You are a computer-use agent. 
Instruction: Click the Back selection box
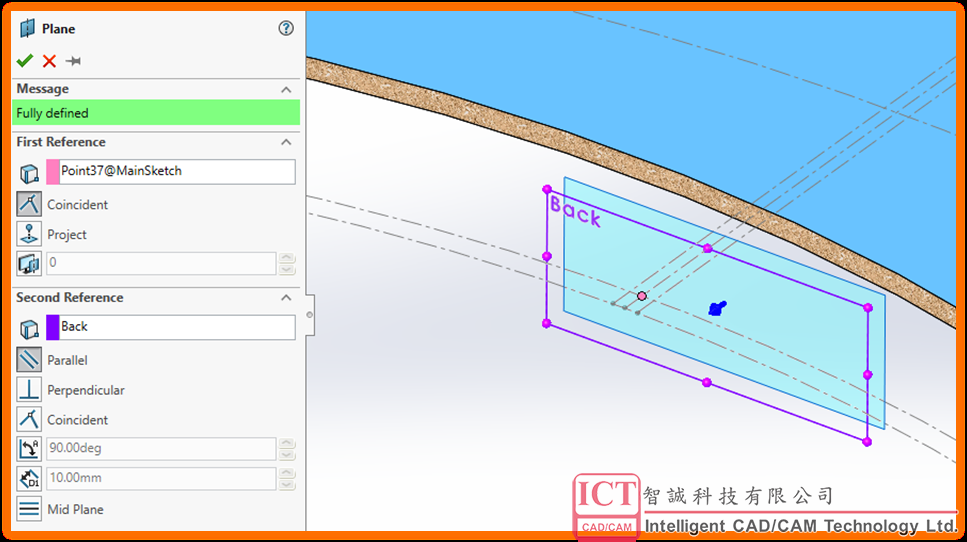(x=177, y=327)
